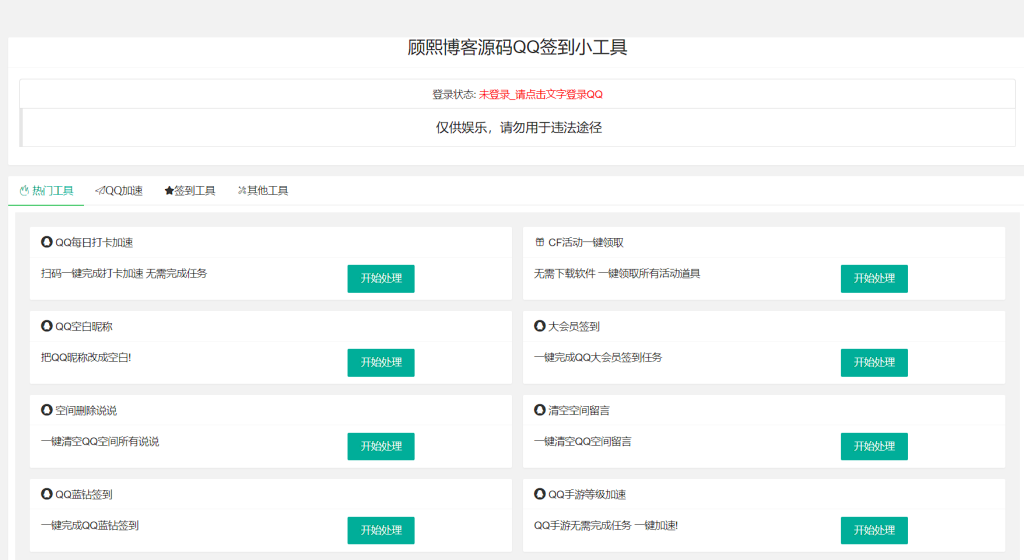Image resolution: width=1024 pixels, height=560 pixels.
Task: Start 开始处理 for CF活动一键领取
Action: pos(874,279)
